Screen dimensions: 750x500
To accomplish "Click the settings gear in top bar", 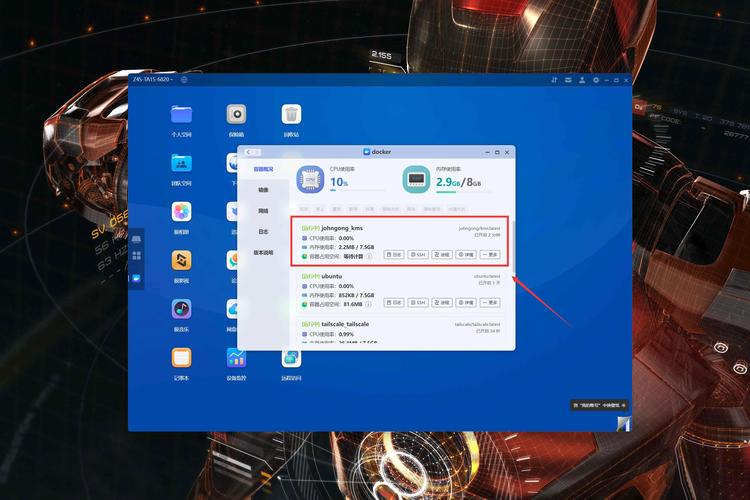I will [596, 79].
